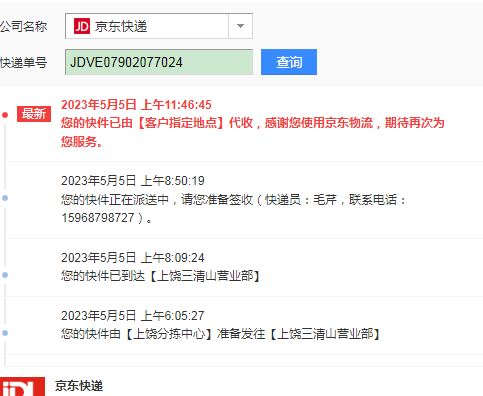
Task: Click the red 最新 badge
Action: tap(34, 114)
